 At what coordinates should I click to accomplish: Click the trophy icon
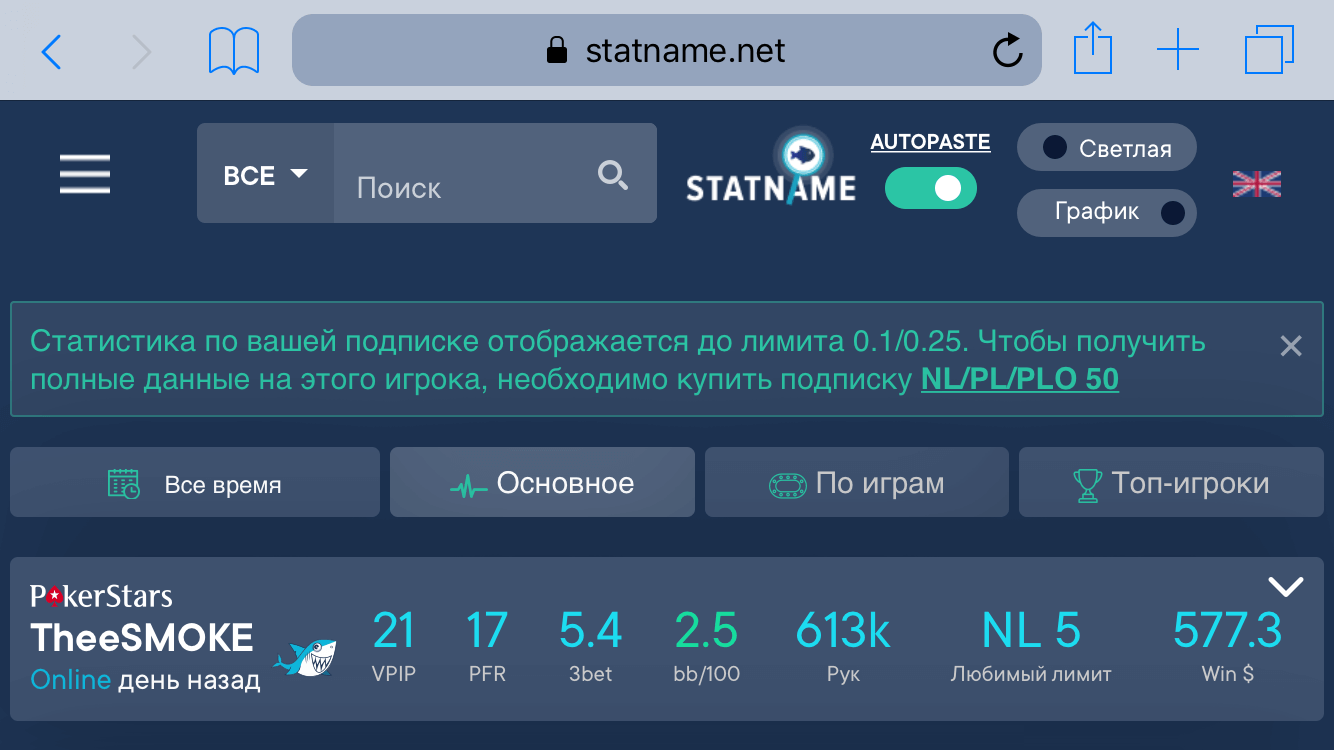coord(1087,485)
